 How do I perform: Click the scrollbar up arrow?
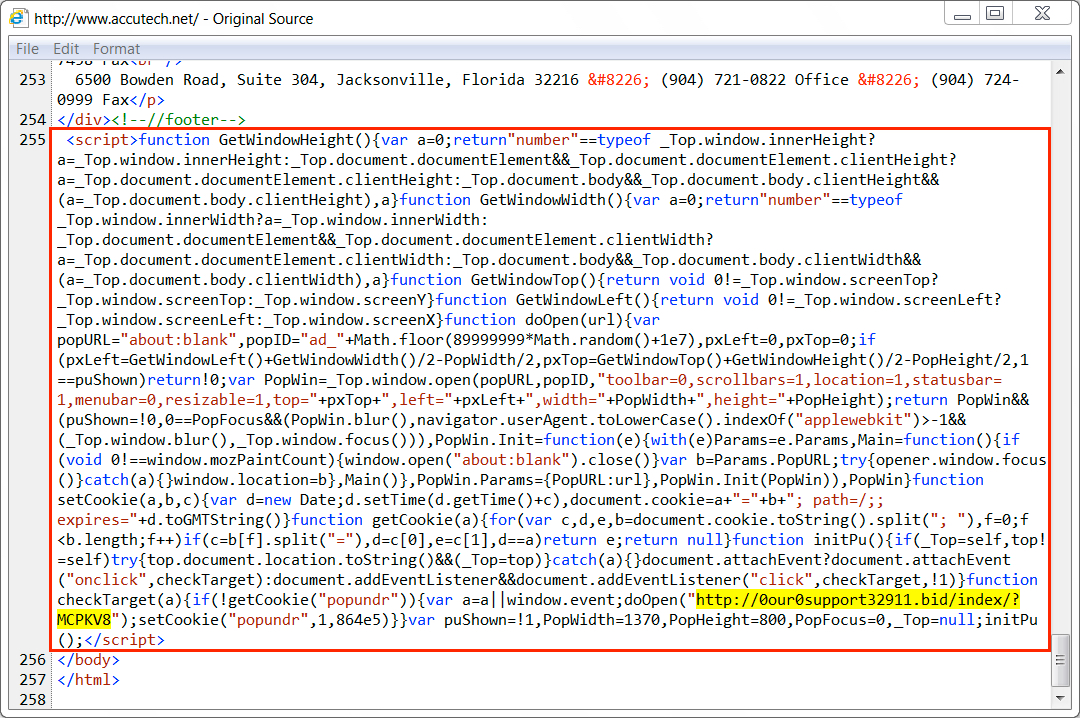pyautogui.click(x=1060, y=72)
